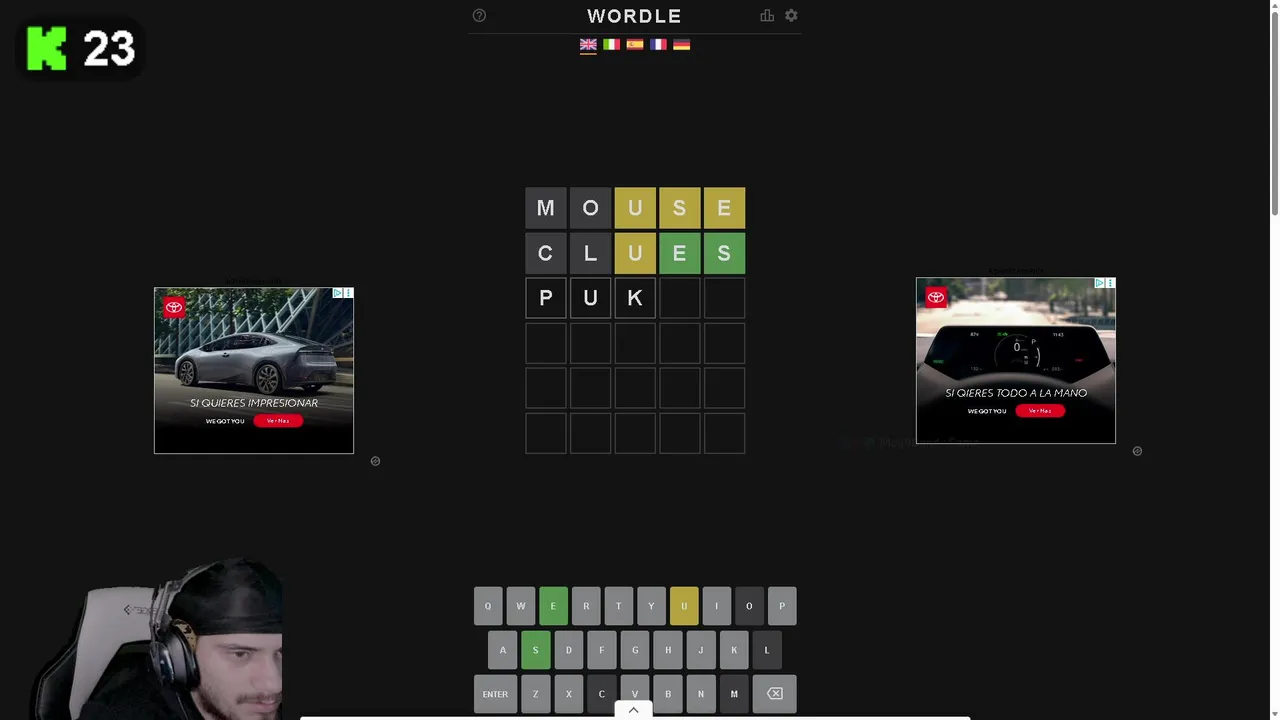Click the N key
Viewport: 1280px width, 720px height.
(700, 693)
